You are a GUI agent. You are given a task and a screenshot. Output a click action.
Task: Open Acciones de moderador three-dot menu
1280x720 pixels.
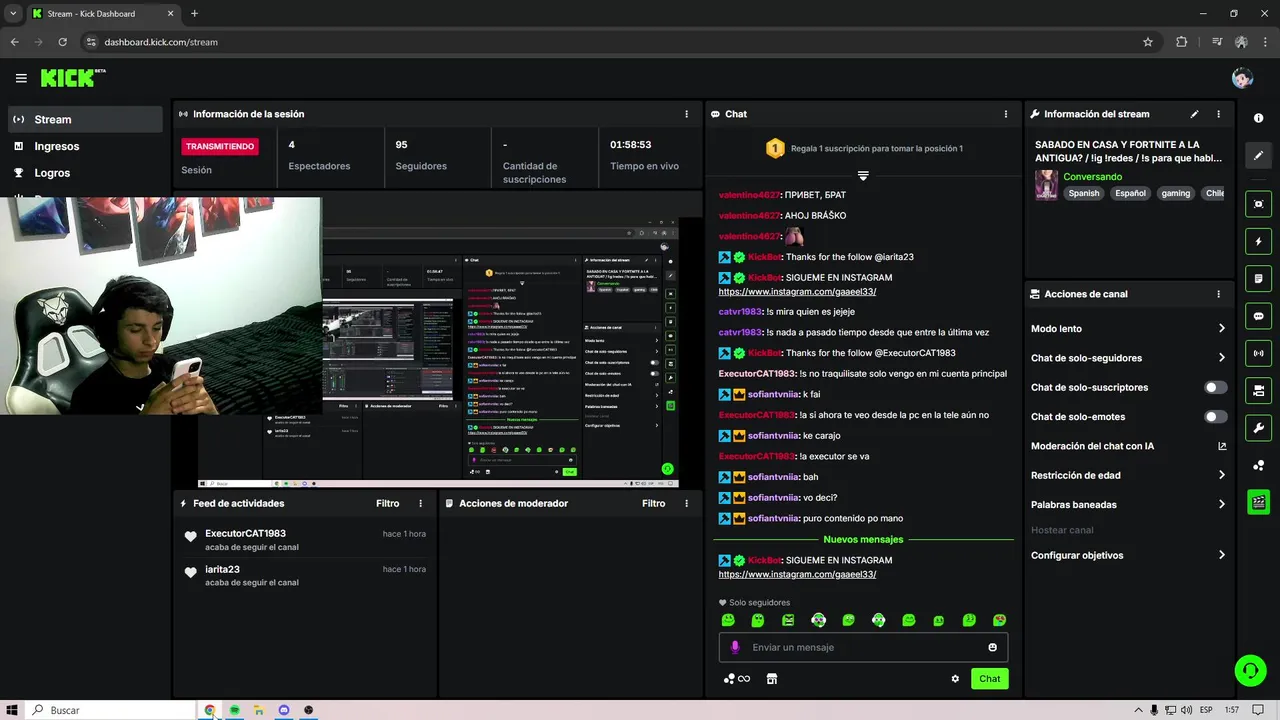click(686, 504)
